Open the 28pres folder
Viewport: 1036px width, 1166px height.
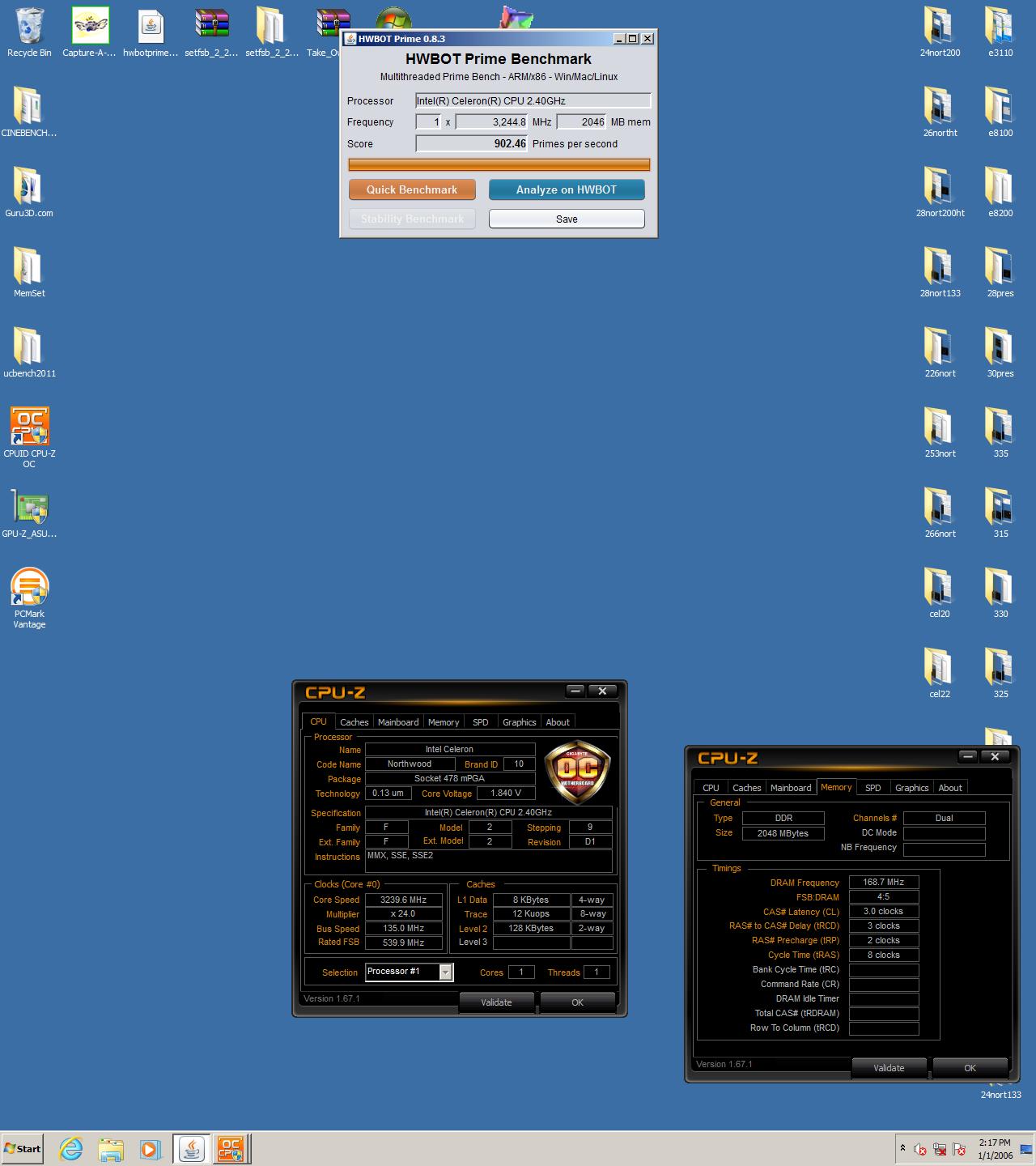1000,273
